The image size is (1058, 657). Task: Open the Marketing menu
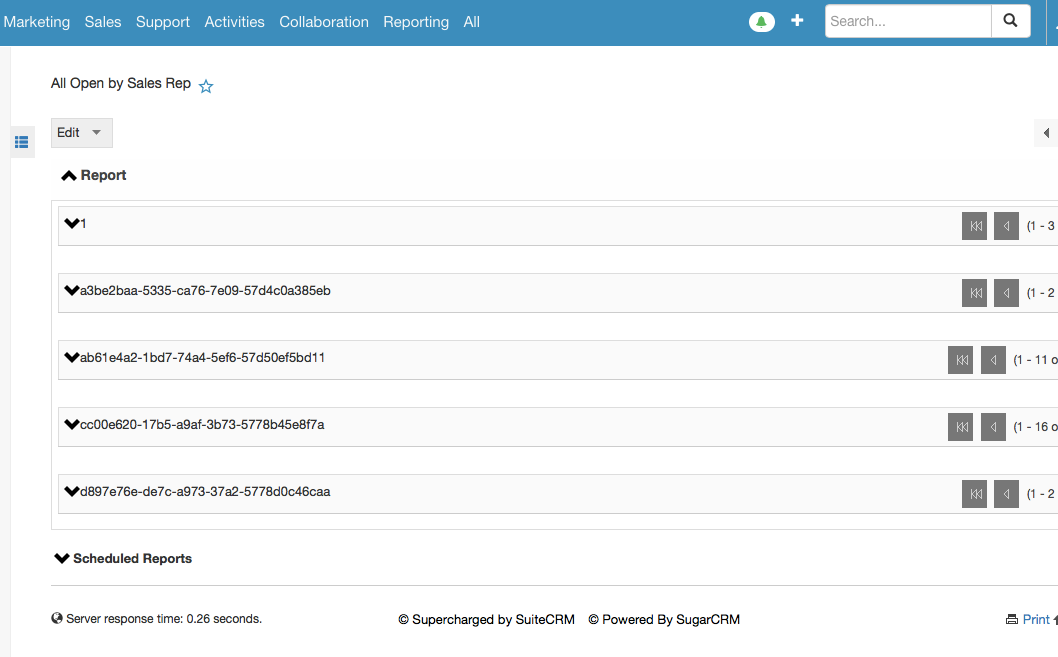[x=36, y=22]
